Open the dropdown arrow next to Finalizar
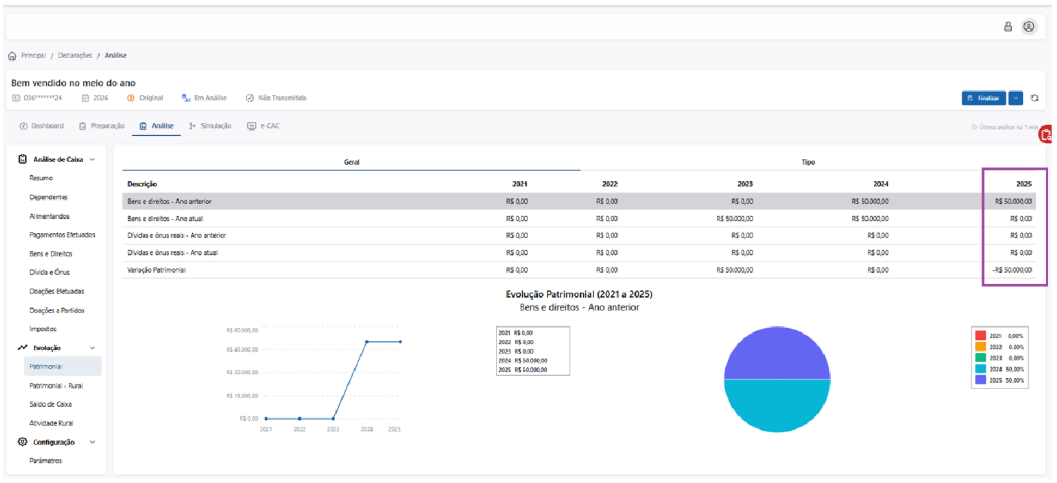 pos(1016,98)
